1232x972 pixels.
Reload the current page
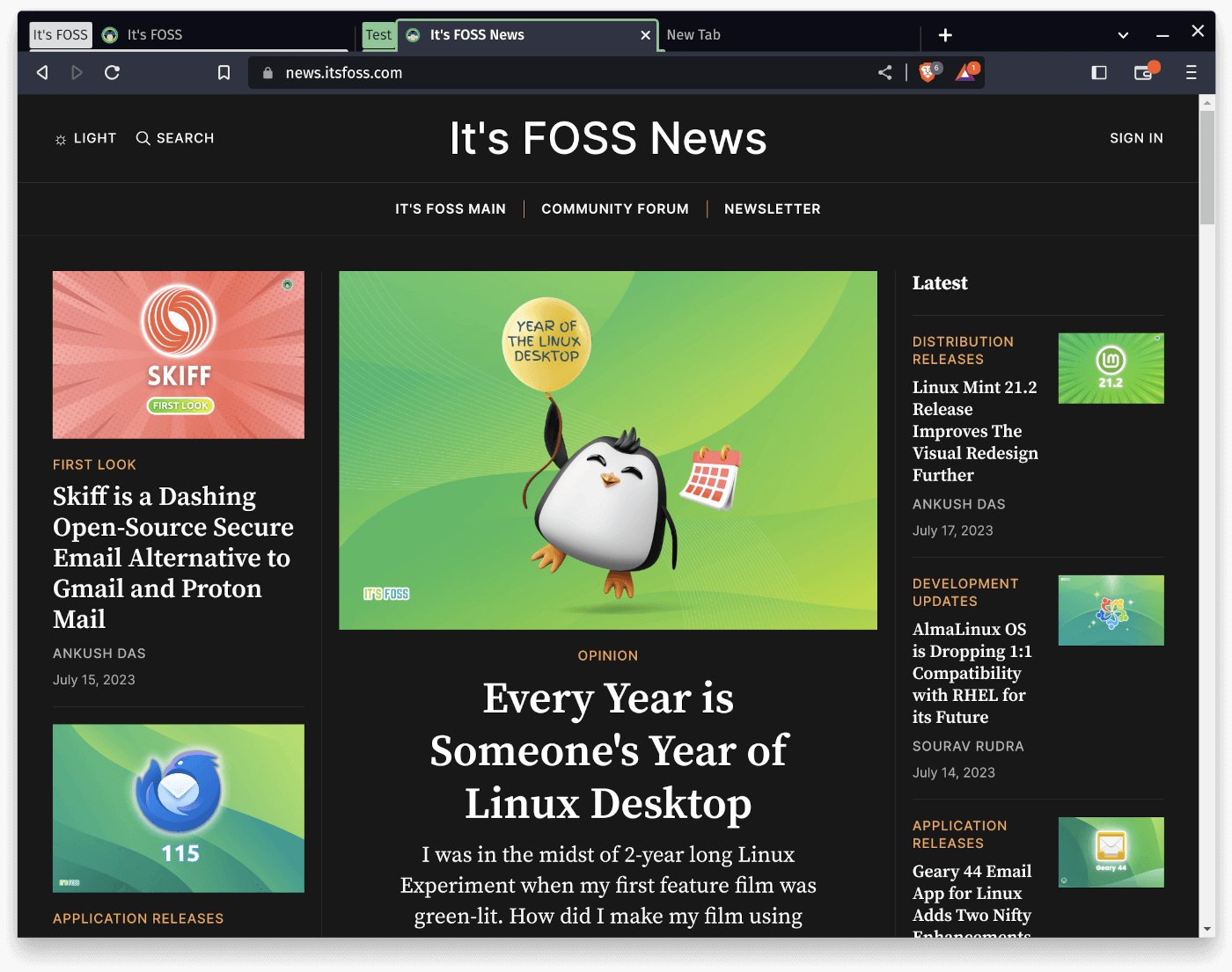[112, 73]
